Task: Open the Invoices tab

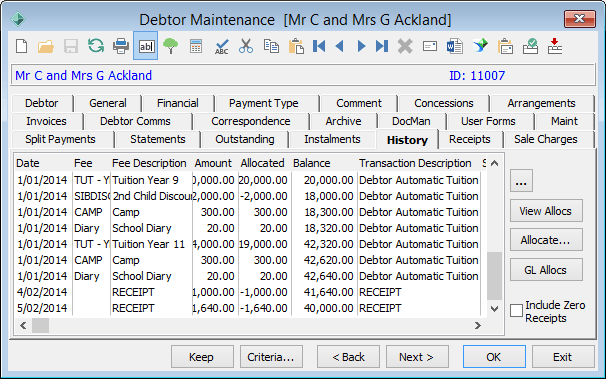Action: pos(46,121)
